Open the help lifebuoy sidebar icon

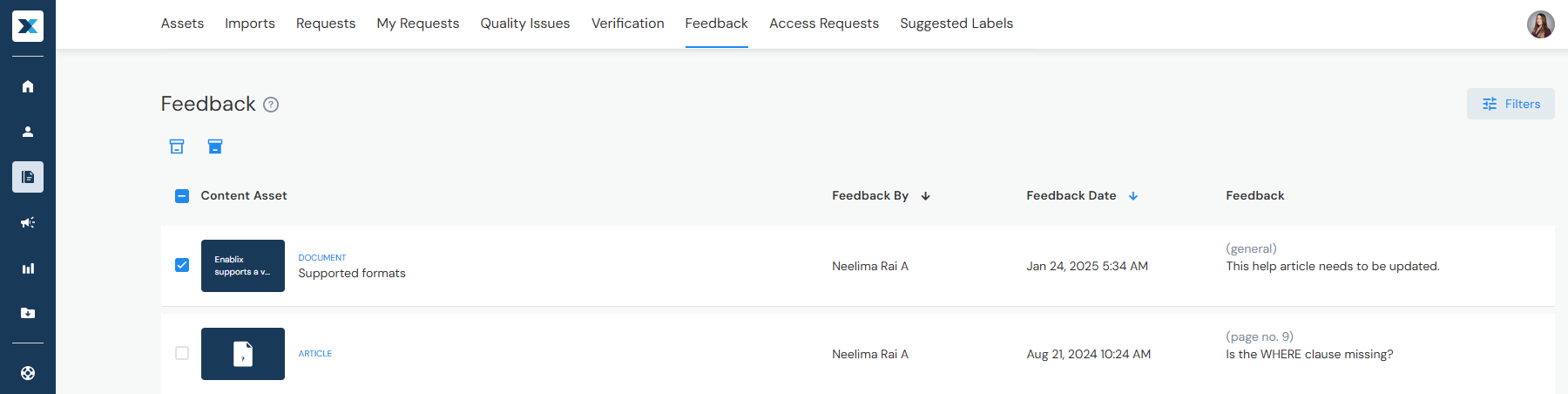[x=28, y=373]
